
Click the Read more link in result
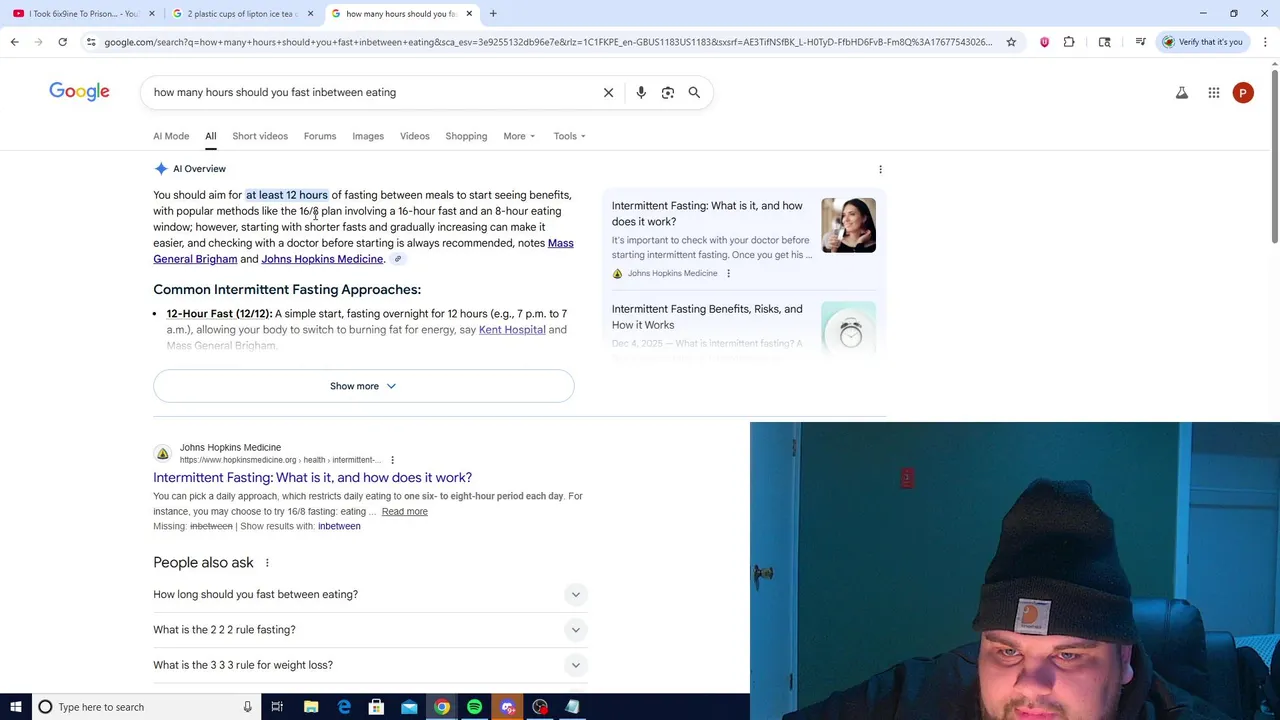(404, 512)
